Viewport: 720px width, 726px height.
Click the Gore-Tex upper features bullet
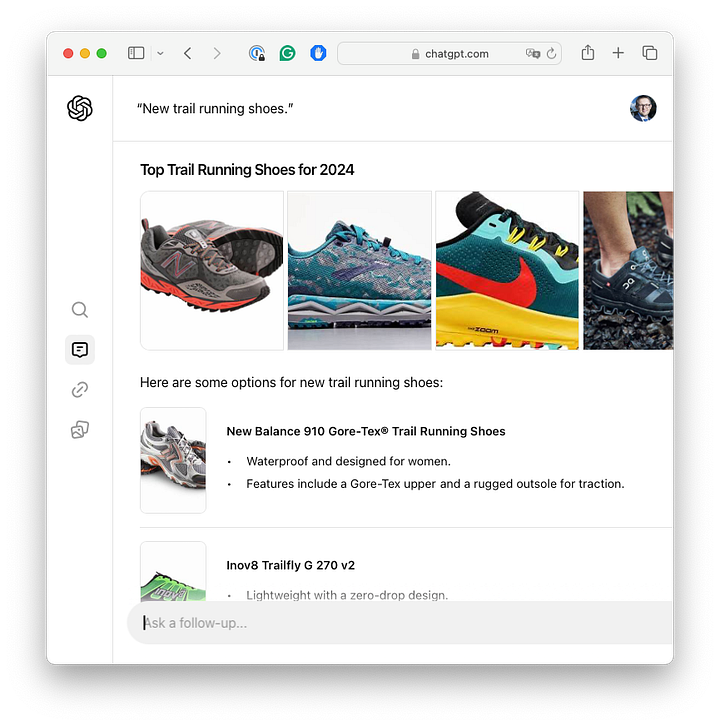(x=435, y=484)
